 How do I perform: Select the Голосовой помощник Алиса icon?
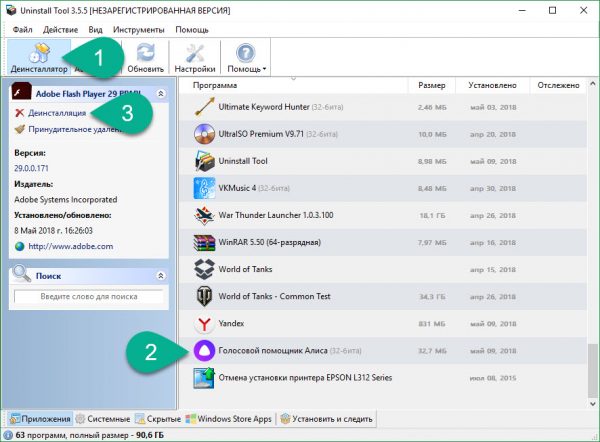click(204, 351)
